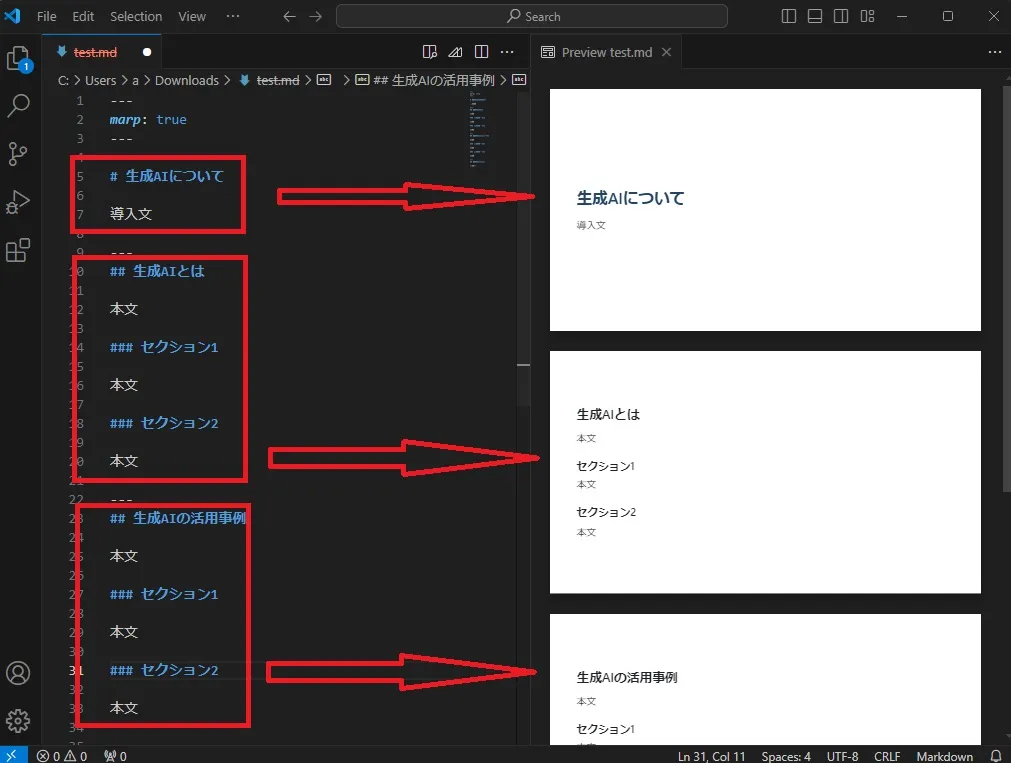Customize layout icon in title bar
This screenshot has width=1011, height=763.
(x=867, y=16)
